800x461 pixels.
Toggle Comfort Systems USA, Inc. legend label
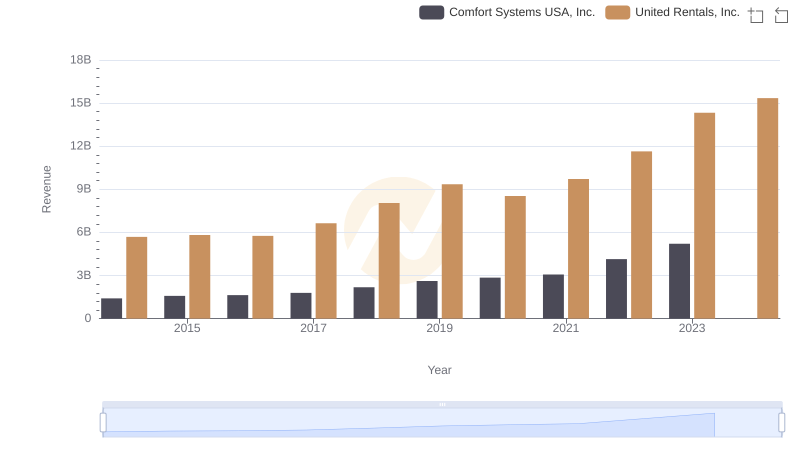click(x=522, y=12)
